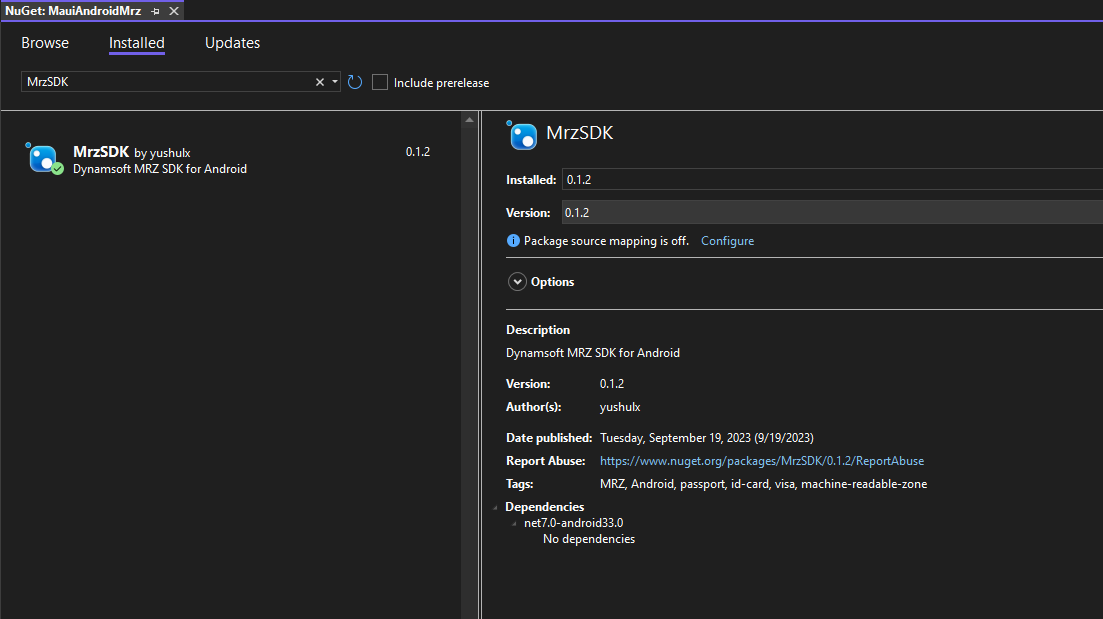Select the Installed tab
Viewport: 1103px width, 619px height.
click(x=137, y=43)
